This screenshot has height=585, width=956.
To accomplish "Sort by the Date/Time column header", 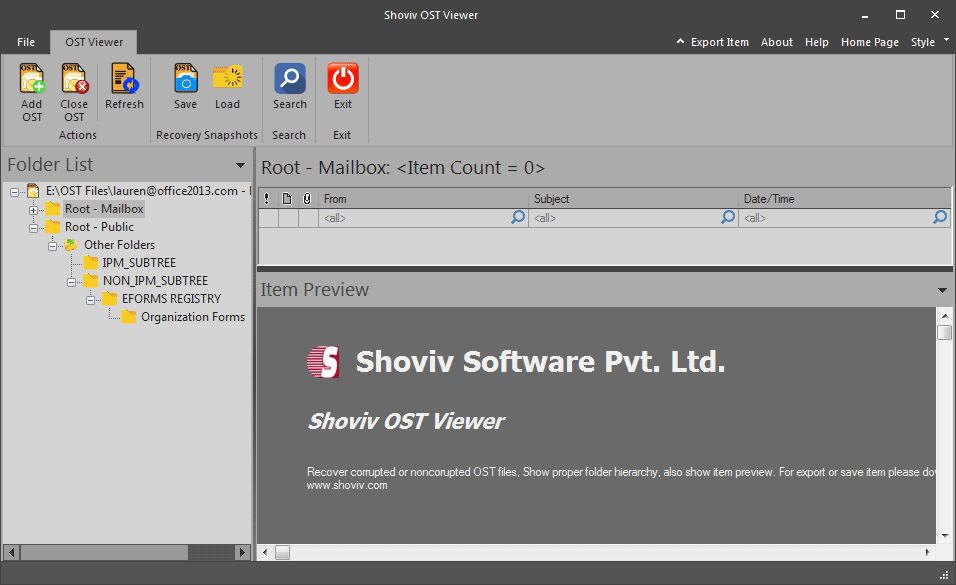I will pyautogui.click(x=844, y=199).
